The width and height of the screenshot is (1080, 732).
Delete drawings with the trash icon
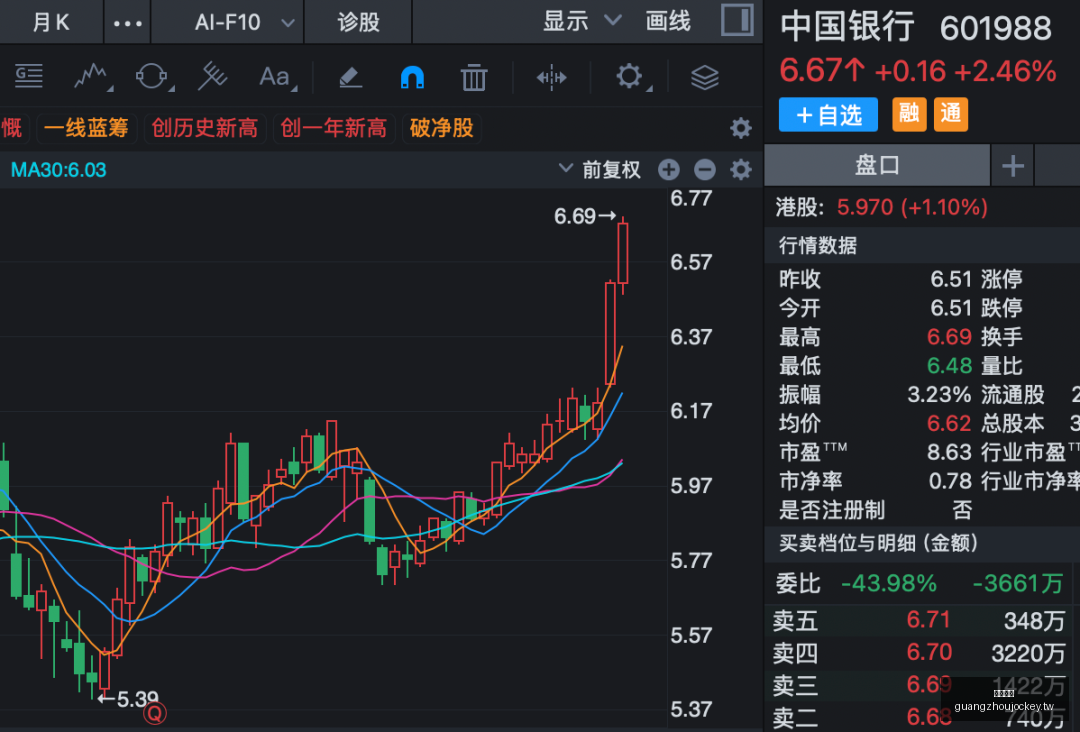pyautogui.click(x=474, y=76)
